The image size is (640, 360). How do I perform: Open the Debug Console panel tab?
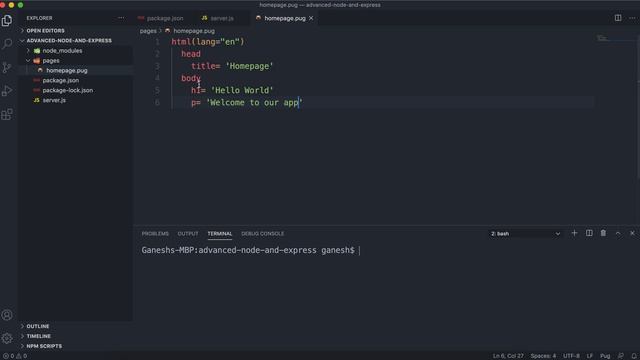click(x=262, y=233)
